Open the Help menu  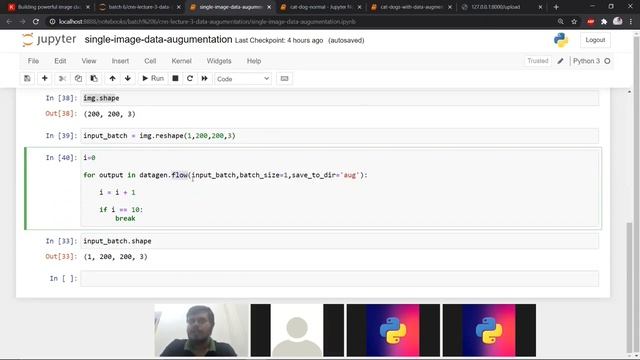(253, 61)
